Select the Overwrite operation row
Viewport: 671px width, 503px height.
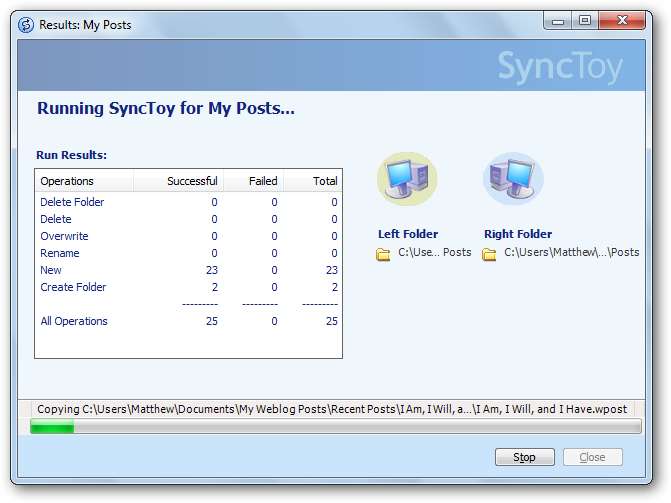64,236
